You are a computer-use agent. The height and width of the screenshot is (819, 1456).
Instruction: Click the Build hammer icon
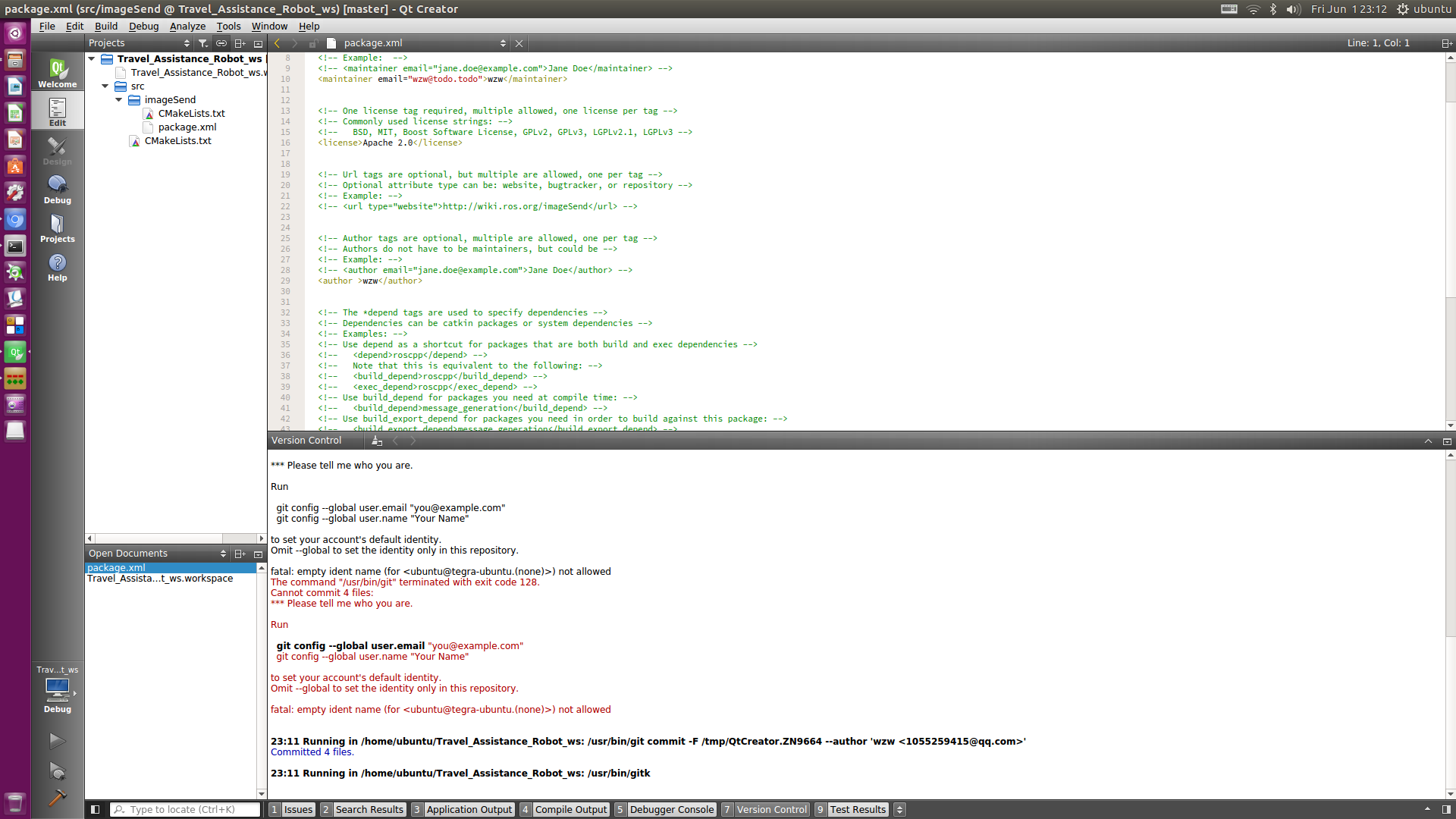click(x=57, y=797)
